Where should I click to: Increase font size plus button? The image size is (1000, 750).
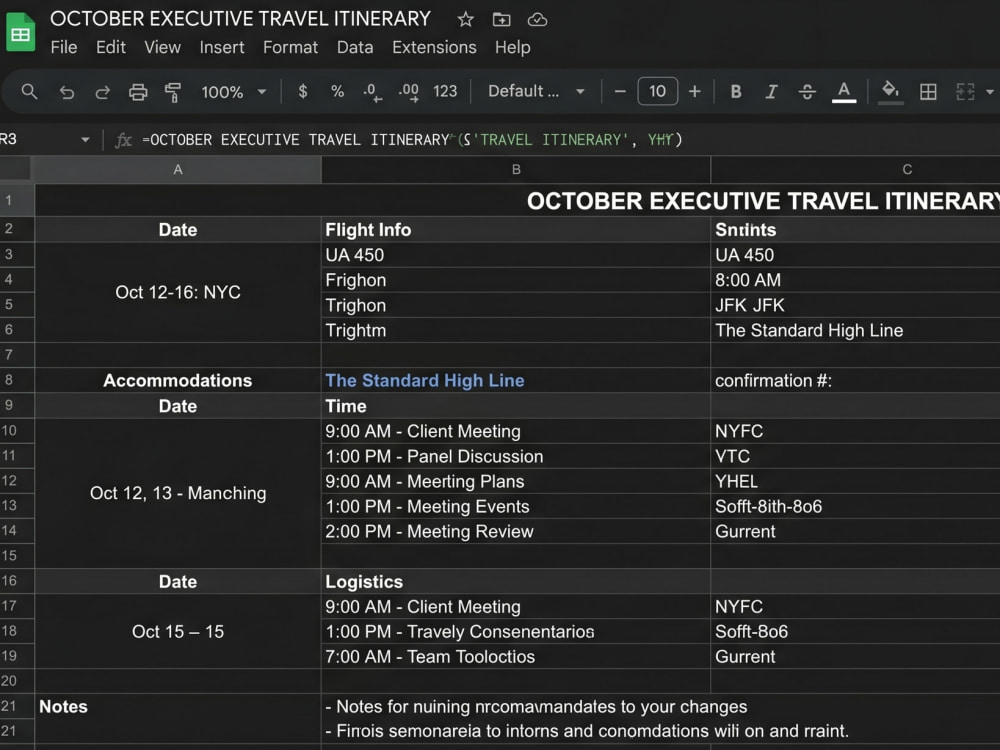(695, 91)
